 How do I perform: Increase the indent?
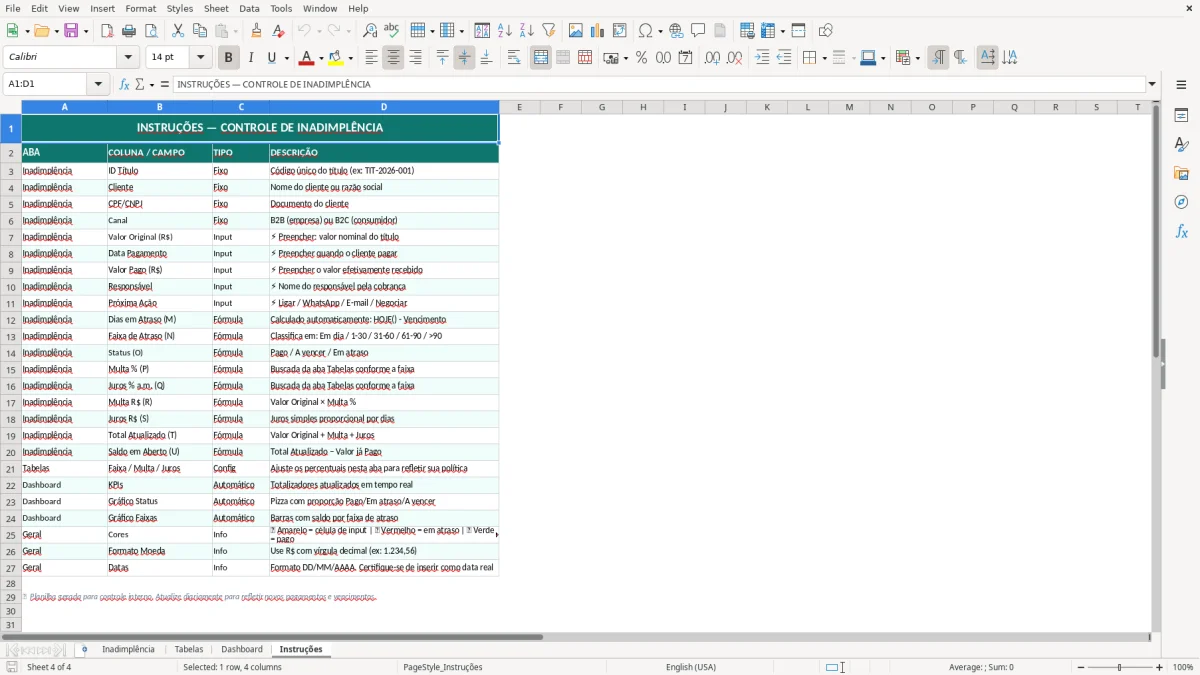tap(762, 58)
